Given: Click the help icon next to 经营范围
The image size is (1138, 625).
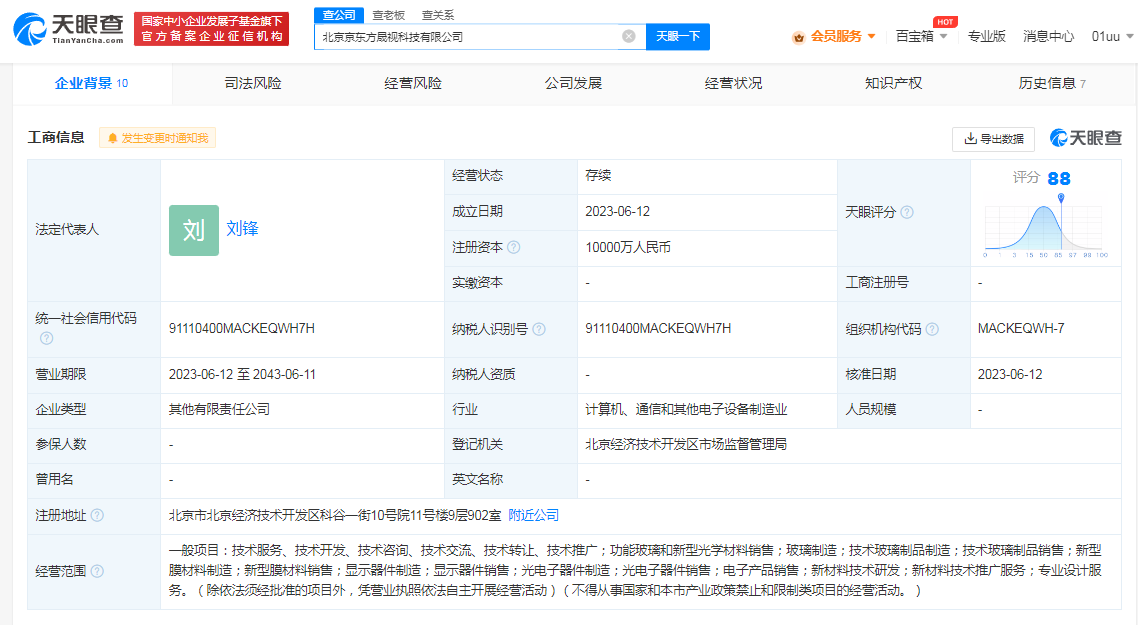Looking at the screenshot, I should (97, 571).
